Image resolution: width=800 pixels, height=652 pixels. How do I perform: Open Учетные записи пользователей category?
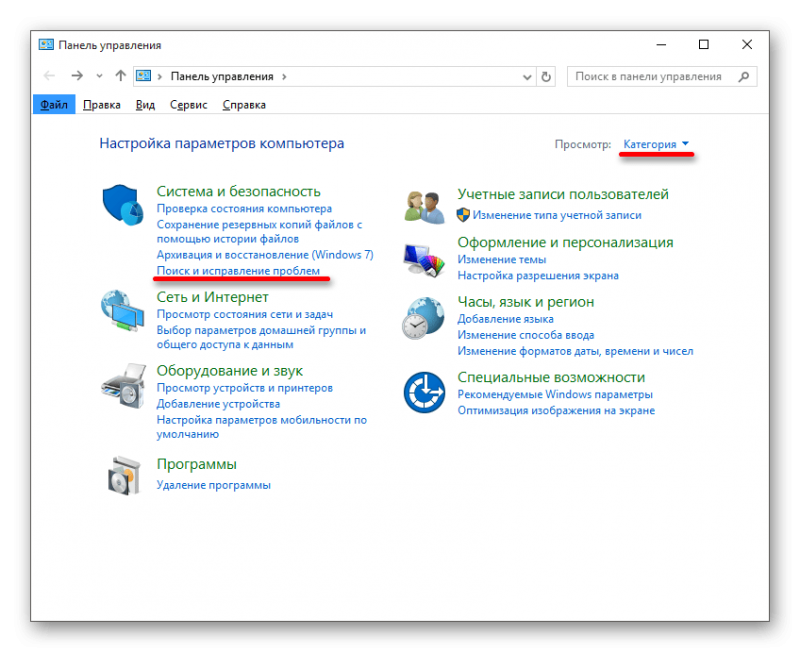coord(563,194)
